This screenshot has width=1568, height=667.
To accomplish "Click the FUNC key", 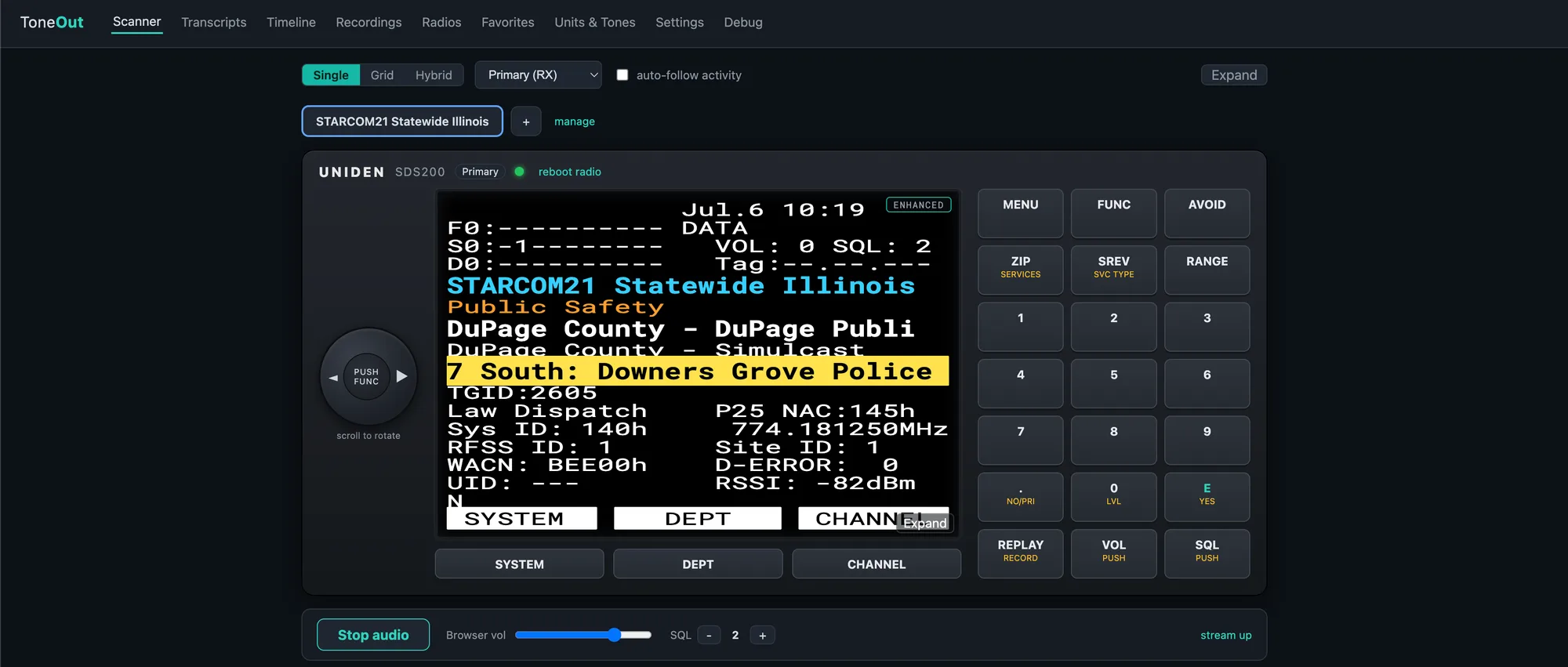I will [1114, 213].
